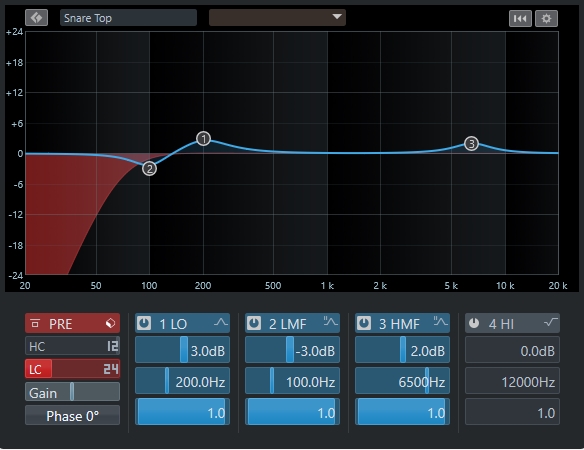The width and height of the screenshot is (584, 450).
Task: Click the channel link icon beside Snare Top
Action: pyautogui.click(x=36, y=18)
